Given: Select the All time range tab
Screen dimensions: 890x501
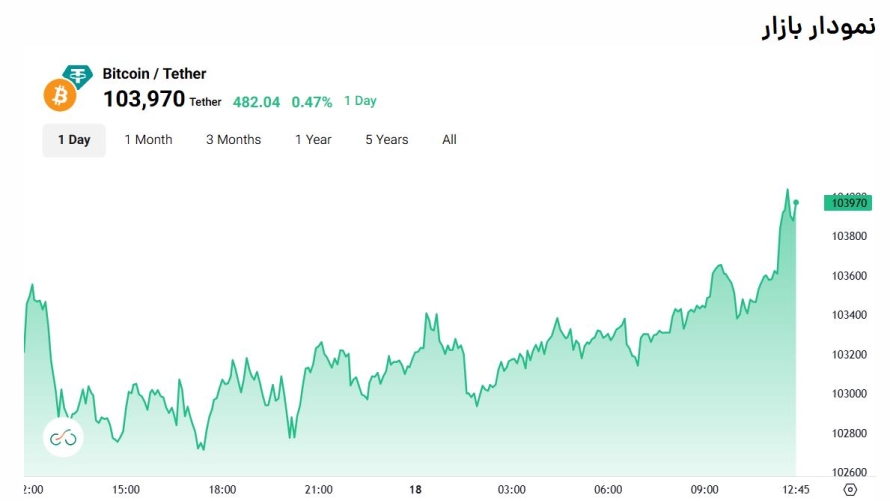Looking at the screenshot, I should [x=449, y=140].
